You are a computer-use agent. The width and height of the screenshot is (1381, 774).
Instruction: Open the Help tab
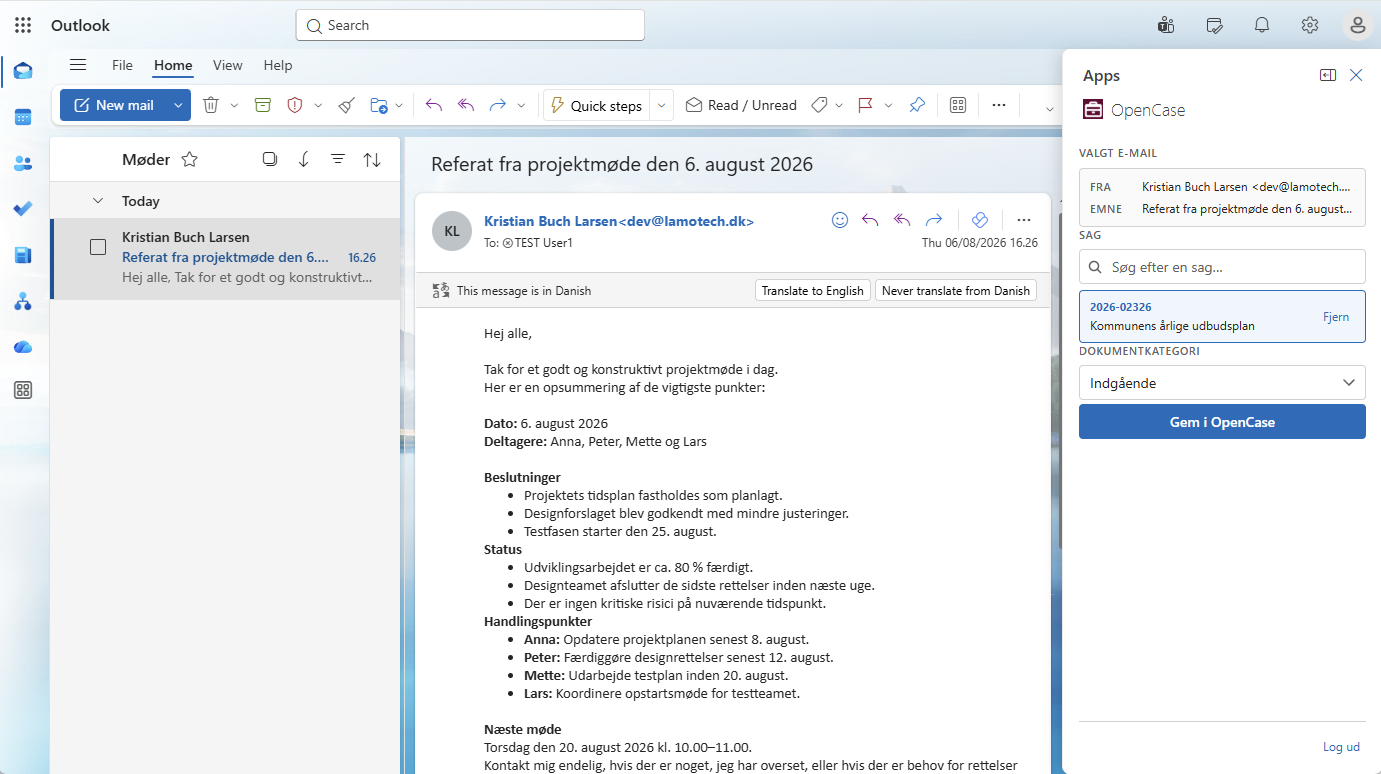[x=278, y=65]
